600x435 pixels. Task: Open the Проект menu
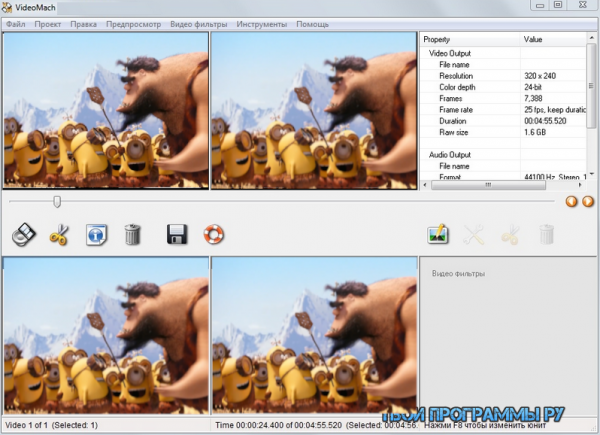click(47, 24)
